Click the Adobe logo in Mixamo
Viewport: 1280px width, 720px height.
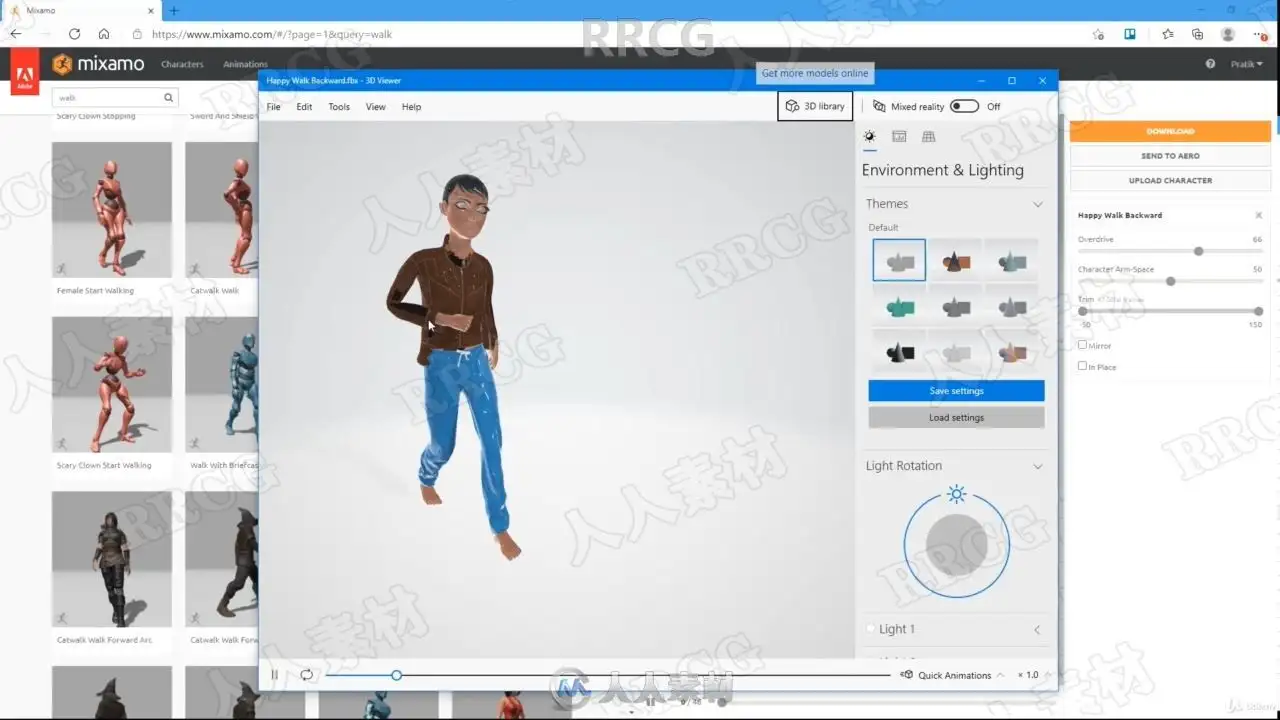pyautogui.click(x=25, y=72)
